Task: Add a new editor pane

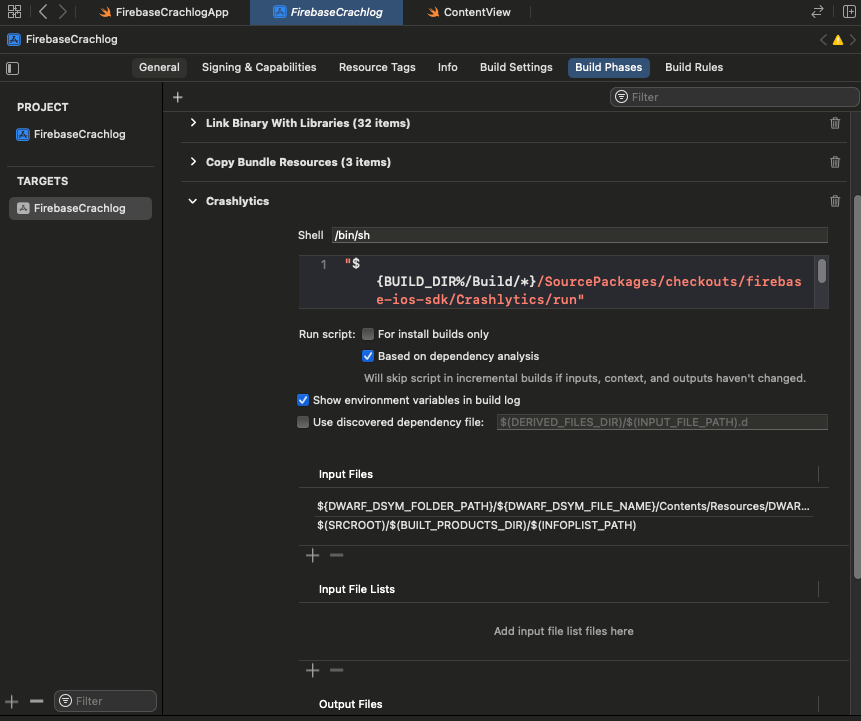Action: coord(849,12)
